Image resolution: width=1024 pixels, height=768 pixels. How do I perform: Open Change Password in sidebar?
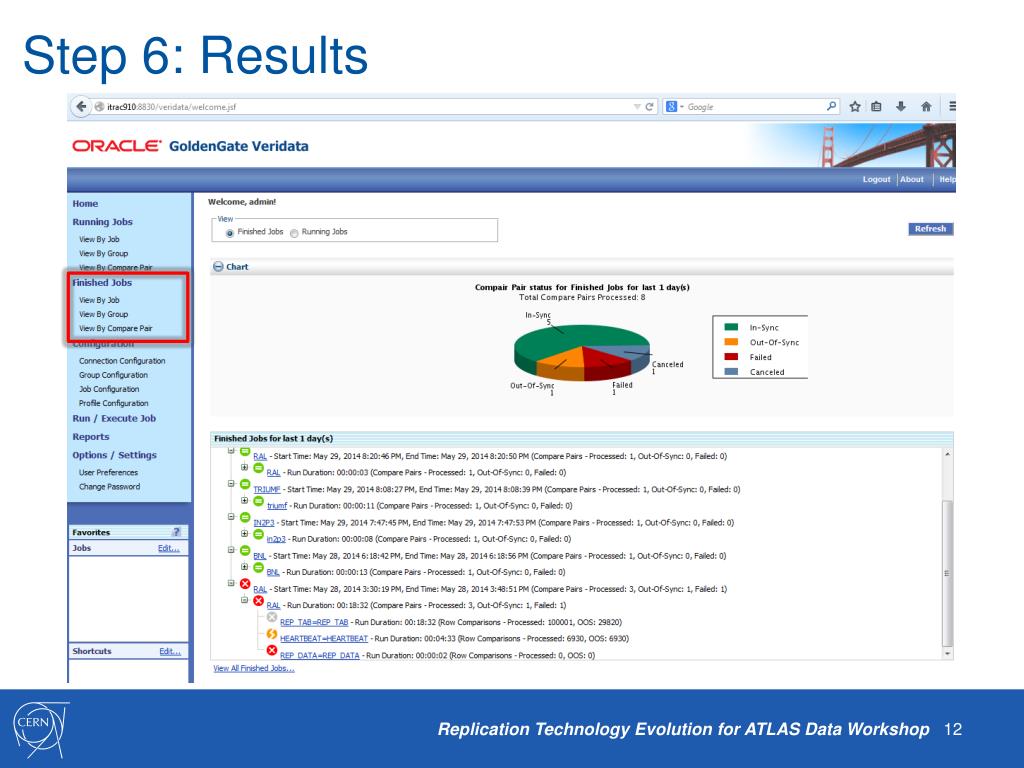tap(109, 487)
